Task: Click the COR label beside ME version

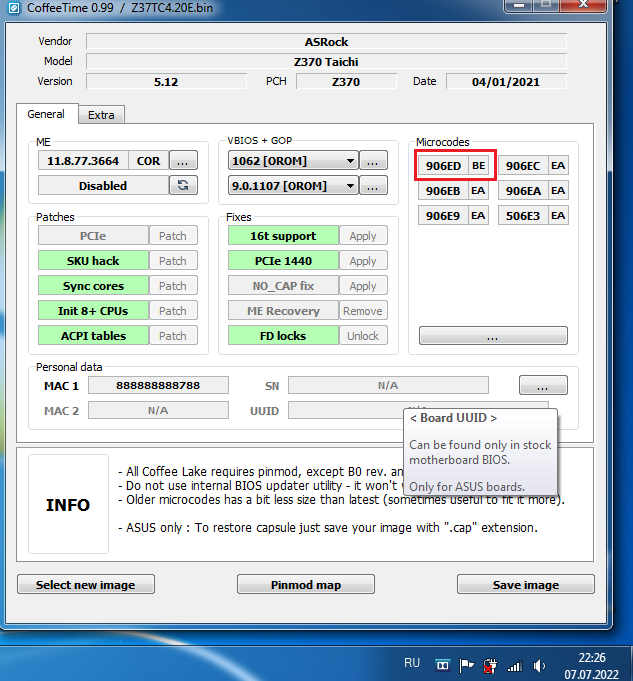Action: point(149,161)
